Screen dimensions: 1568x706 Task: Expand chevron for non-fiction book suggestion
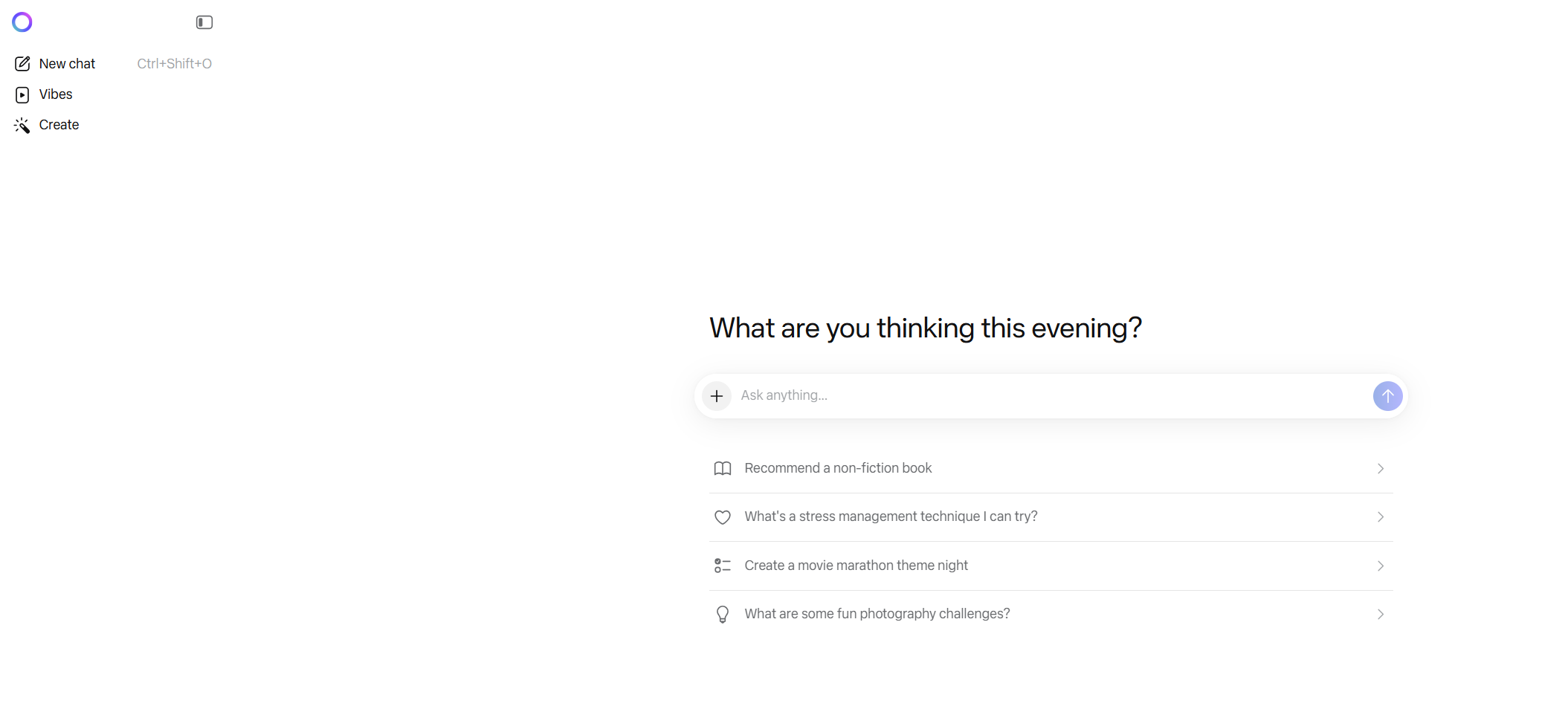click(1380, 469)
